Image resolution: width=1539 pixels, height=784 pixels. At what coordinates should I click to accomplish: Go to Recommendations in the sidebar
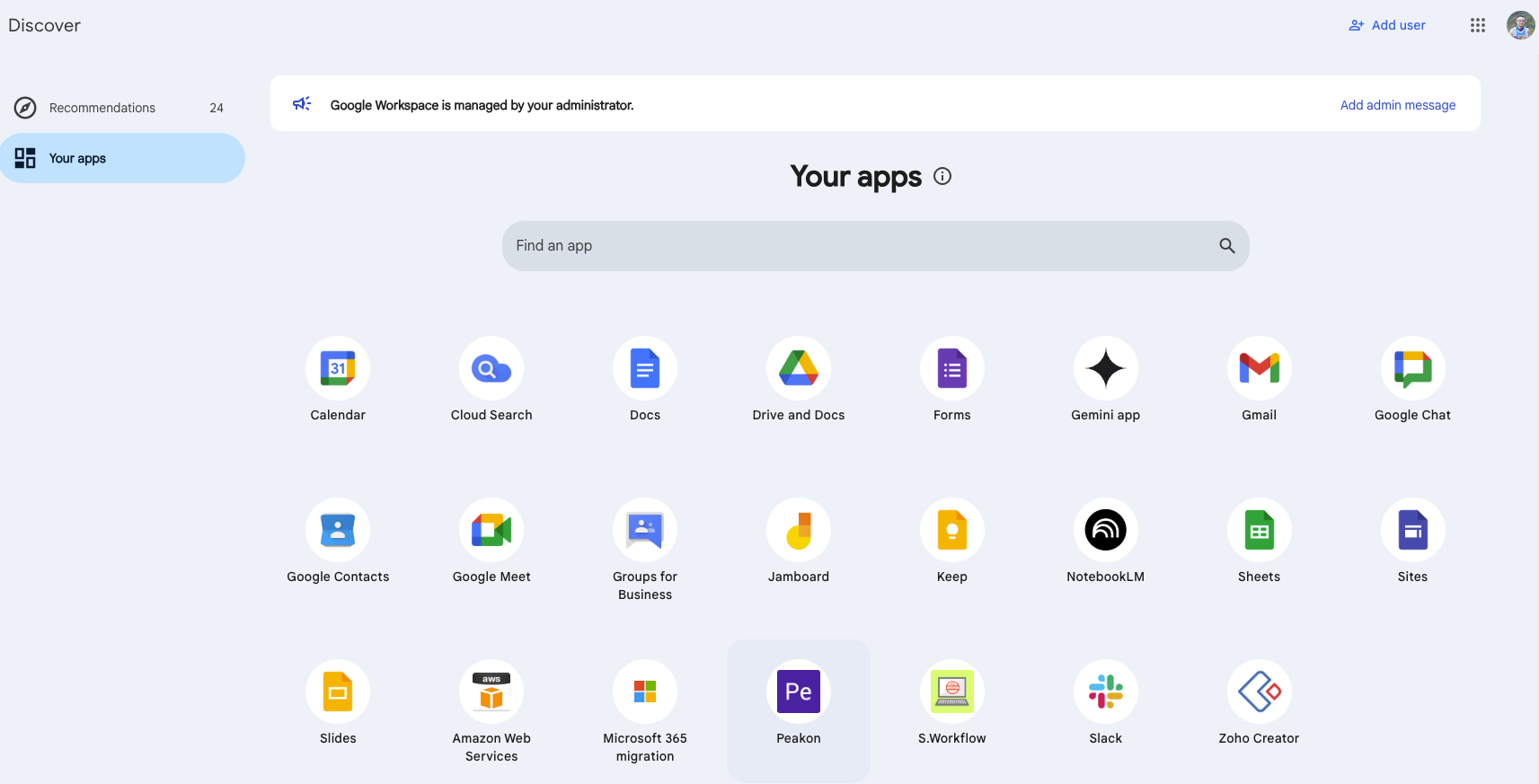point(122,108)
